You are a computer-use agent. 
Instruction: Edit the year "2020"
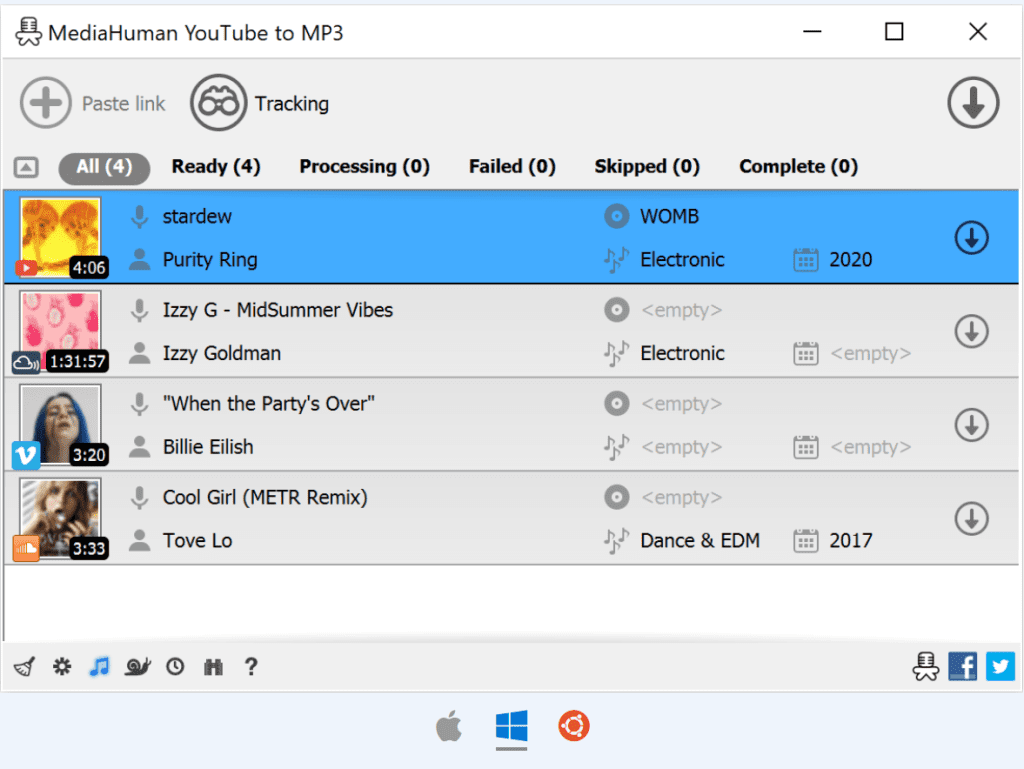point(850,260)
